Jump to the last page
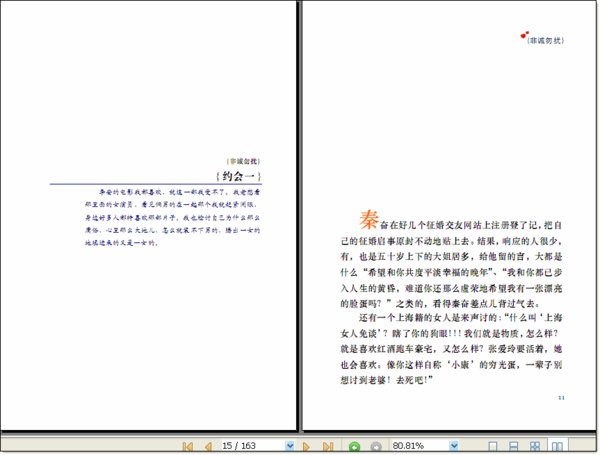This screenshot has width=600, height=455. [x=328, y=446]
